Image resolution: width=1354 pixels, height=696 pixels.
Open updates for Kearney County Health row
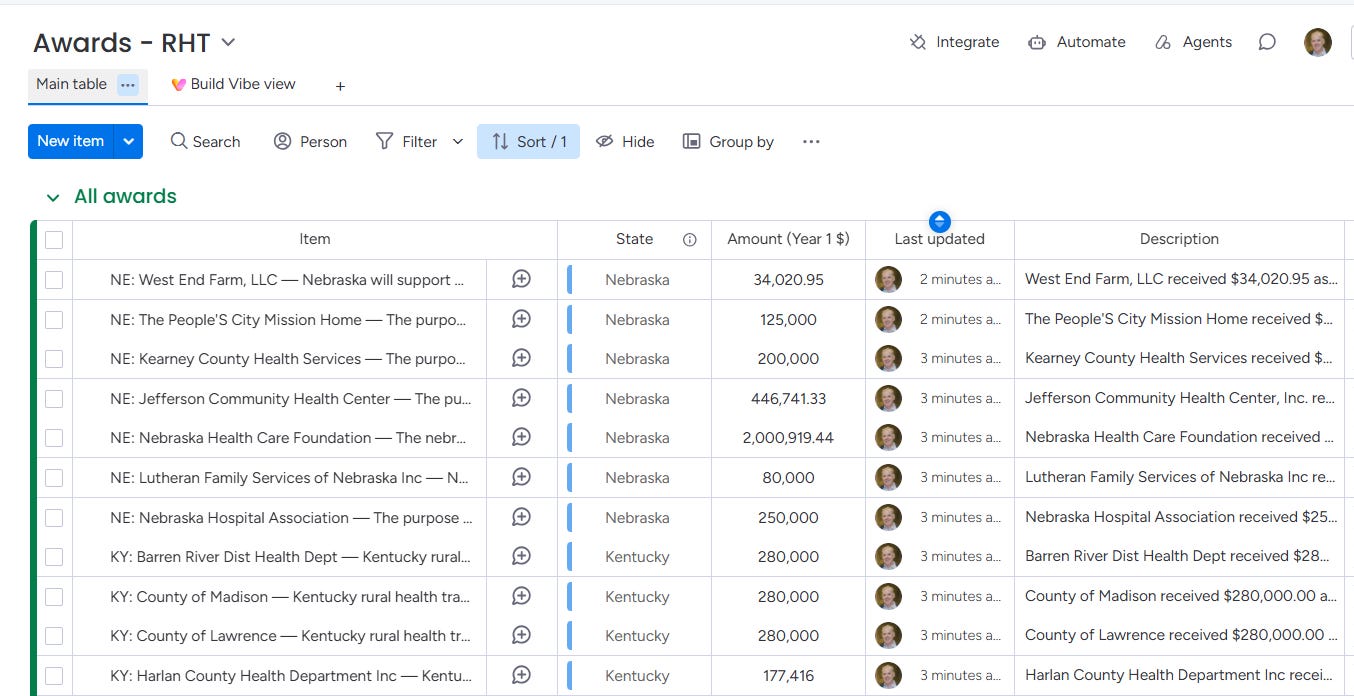click(x=521, y=358)
